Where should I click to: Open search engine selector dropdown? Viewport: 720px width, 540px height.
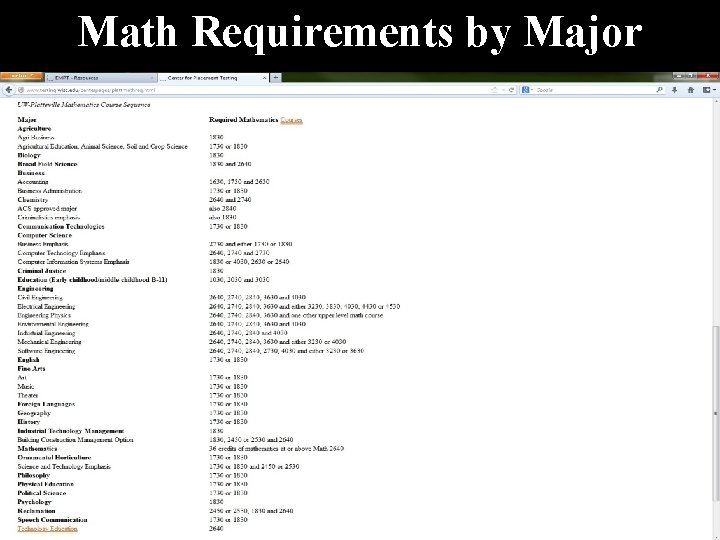coord(527,90)
